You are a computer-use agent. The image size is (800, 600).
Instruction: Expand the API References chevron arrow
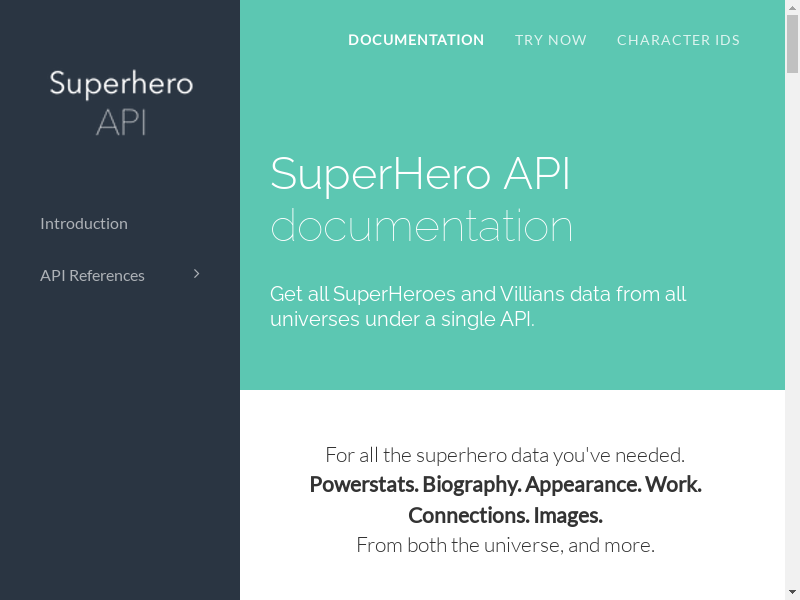[x=197, y=274]
